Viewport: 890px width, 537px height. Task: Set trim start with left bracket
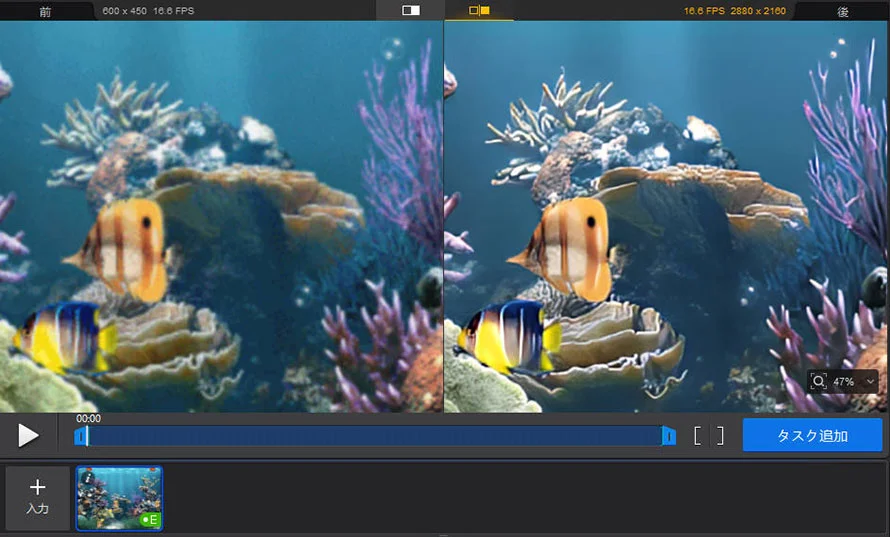coord(698,436)
